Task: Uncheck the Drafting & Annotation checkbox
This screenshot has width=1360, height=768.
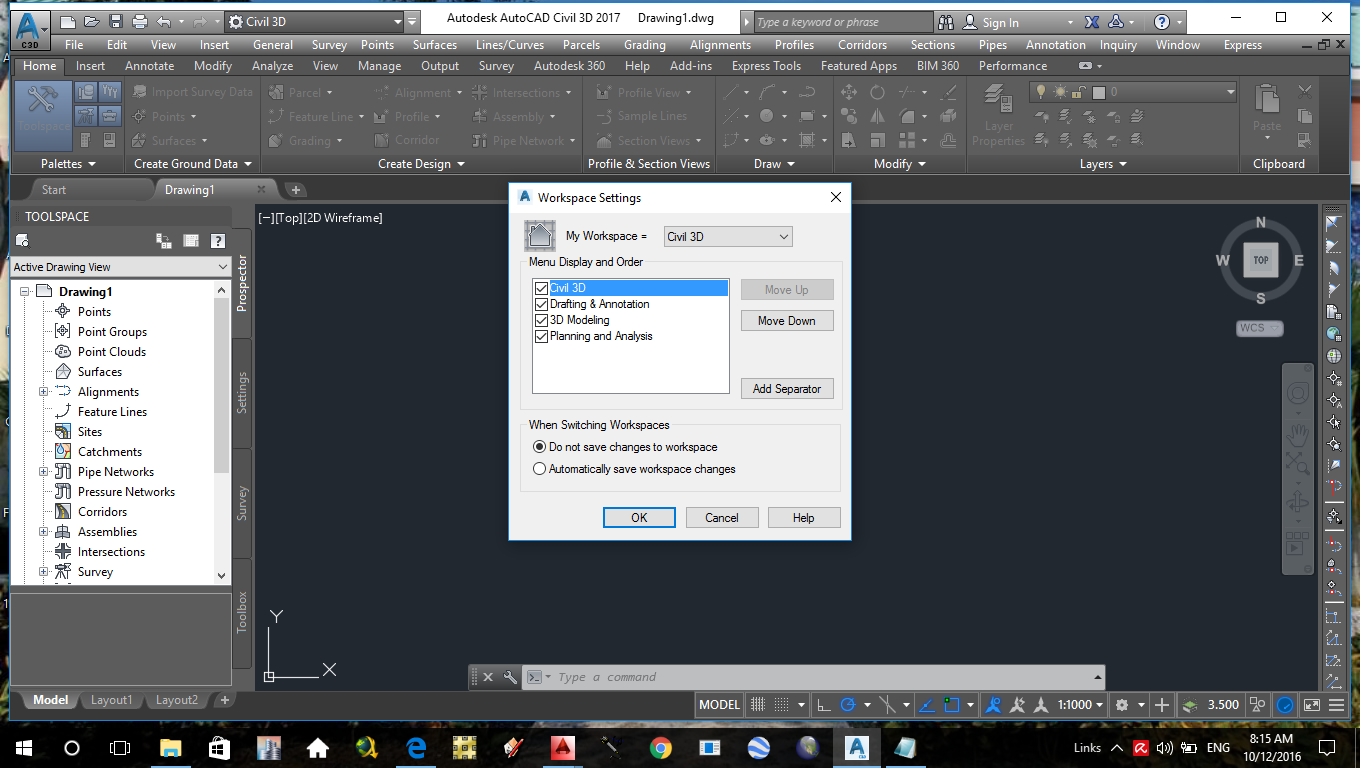Action: click(542, 304)
